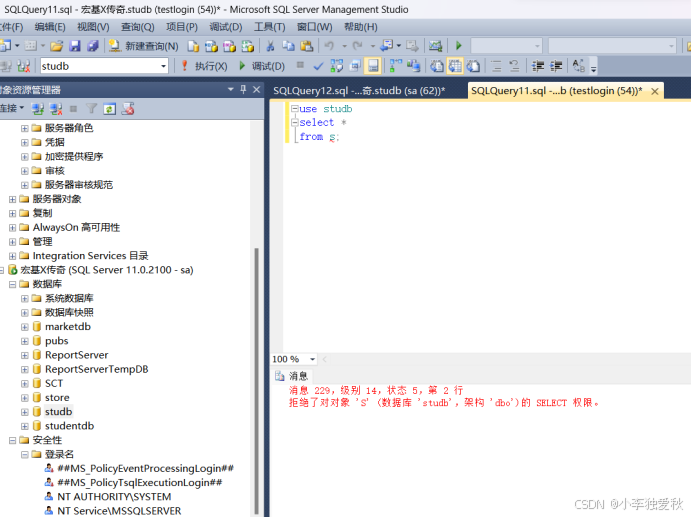
Task: Open the 查询(Q) menu
Action: coord(138,27)
